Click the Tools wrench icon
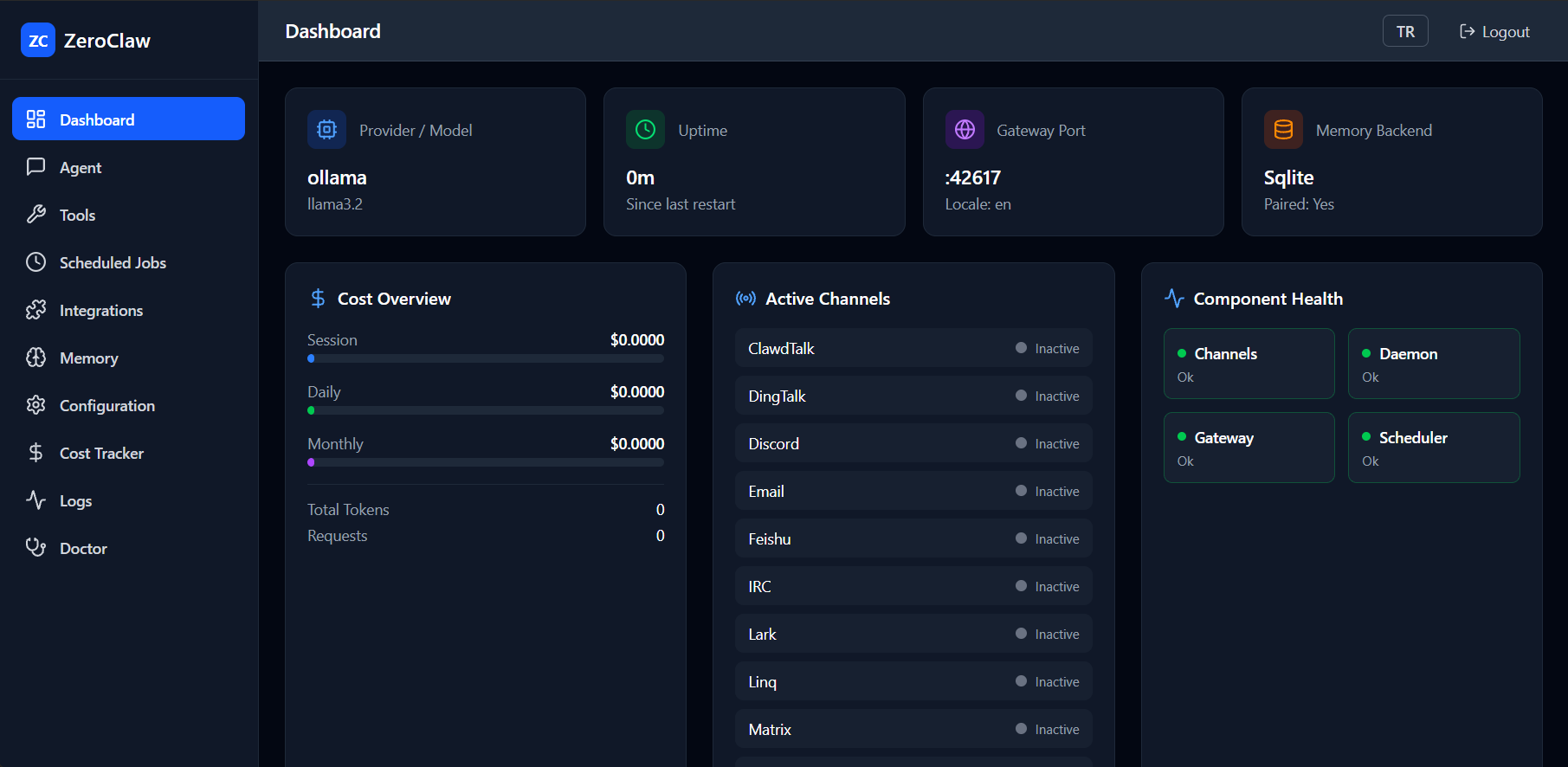Viewport: 1568px width, 767px height. [x=35, y=215]
